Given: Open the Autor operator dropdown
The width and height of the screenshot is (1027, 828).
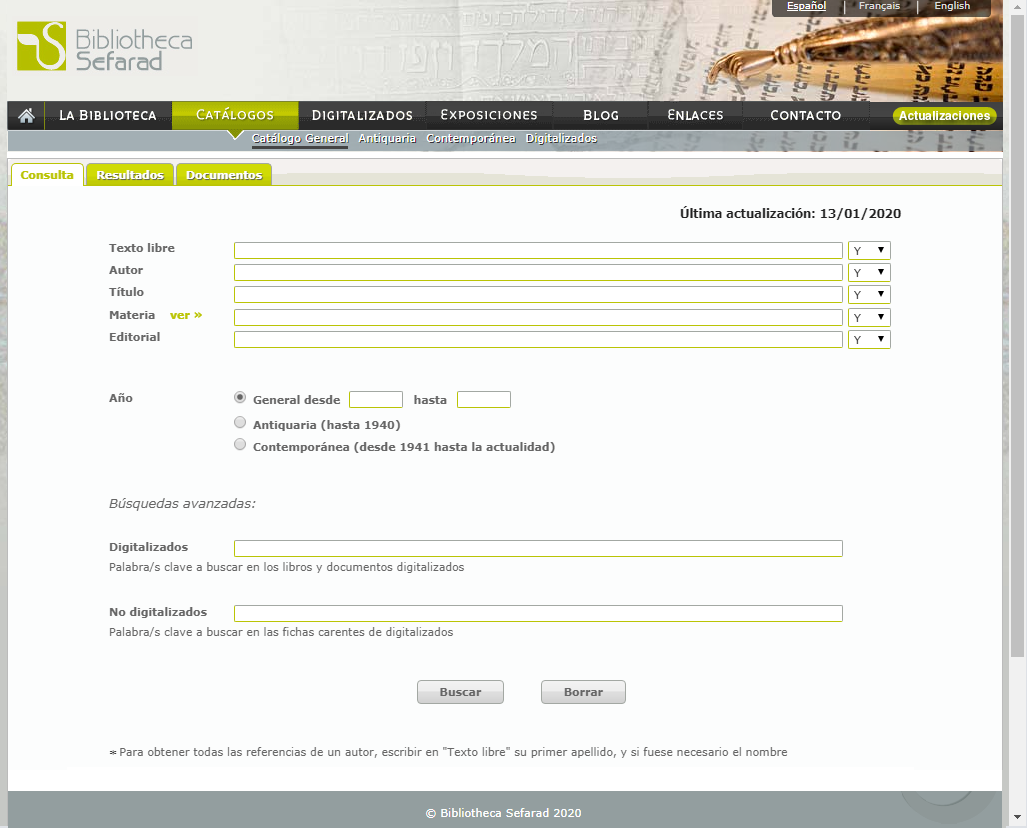Looking at the screenshot, I should [869, 273].
